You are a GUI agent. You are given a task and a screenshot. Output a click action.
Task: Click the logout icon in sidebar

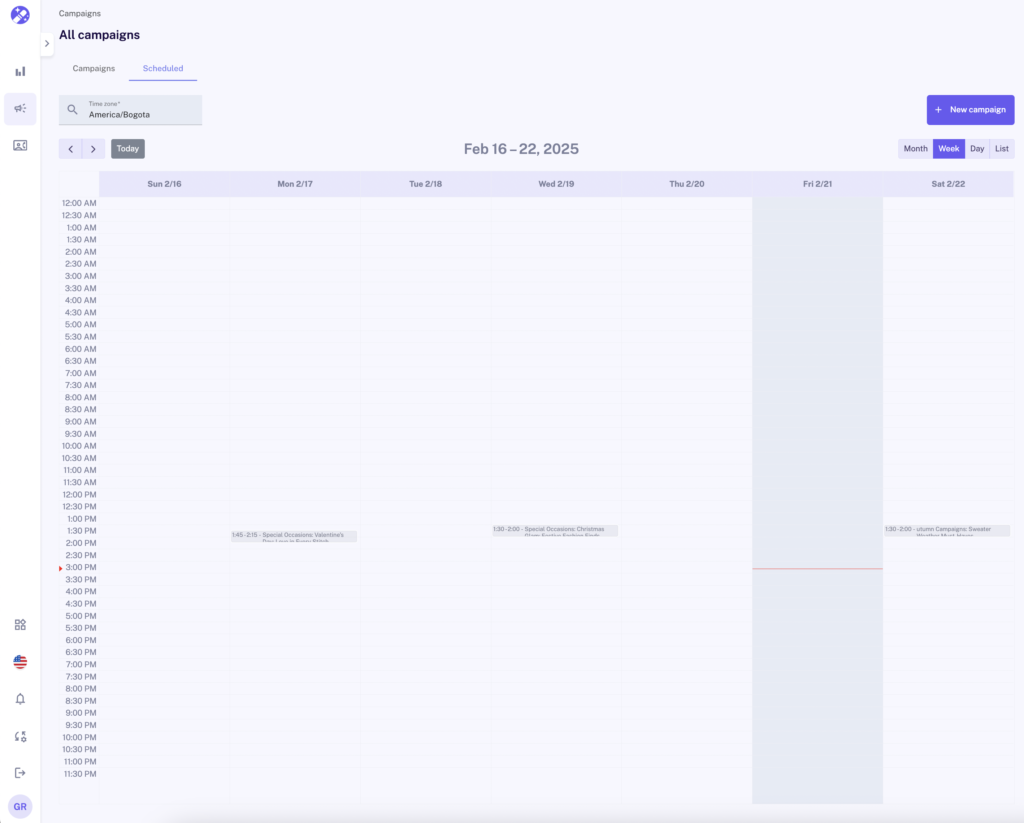coord(20,773)
